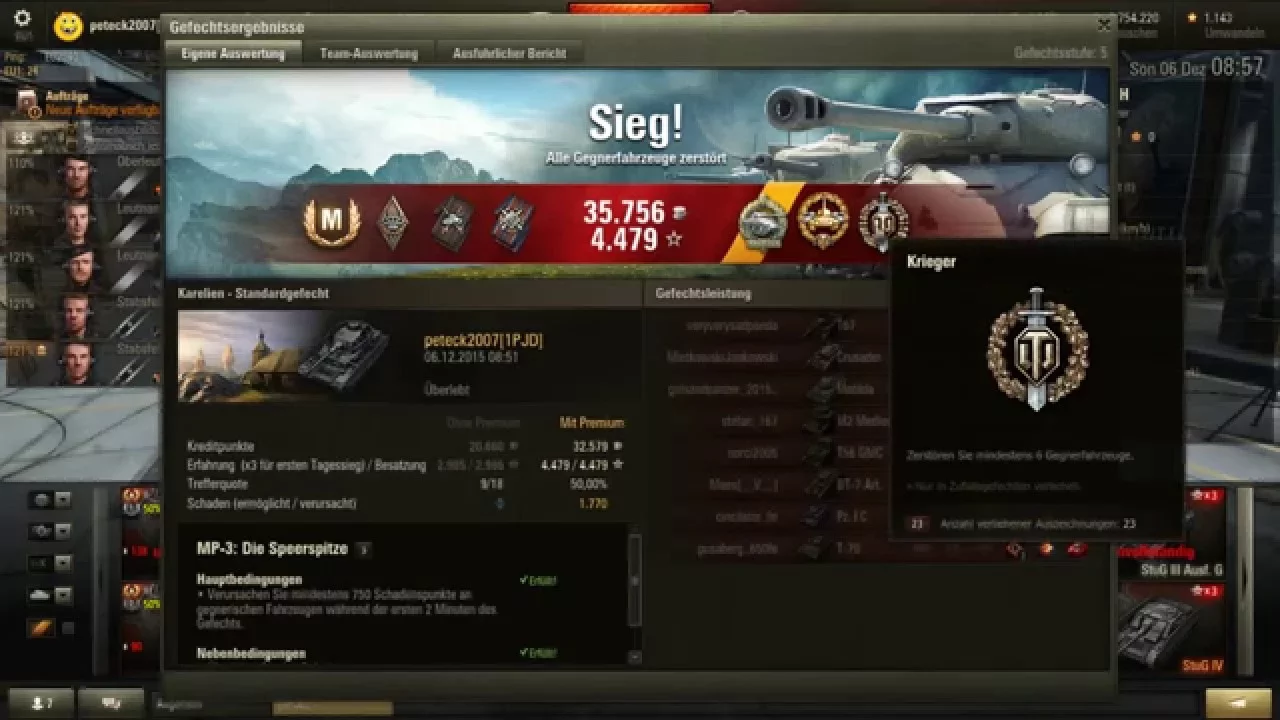The width and height of the screenshot is (1280, 720).
Task: Click the golden star medal in banner
Action: [823, 221]
